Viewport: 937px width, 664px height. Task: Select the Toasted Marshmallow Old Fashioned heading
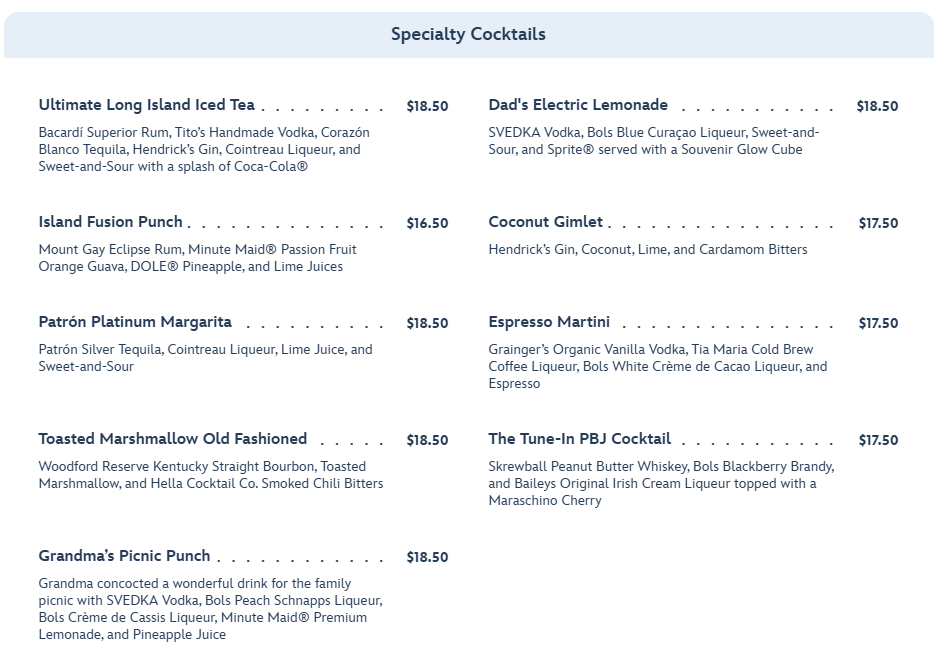(173, 439)
